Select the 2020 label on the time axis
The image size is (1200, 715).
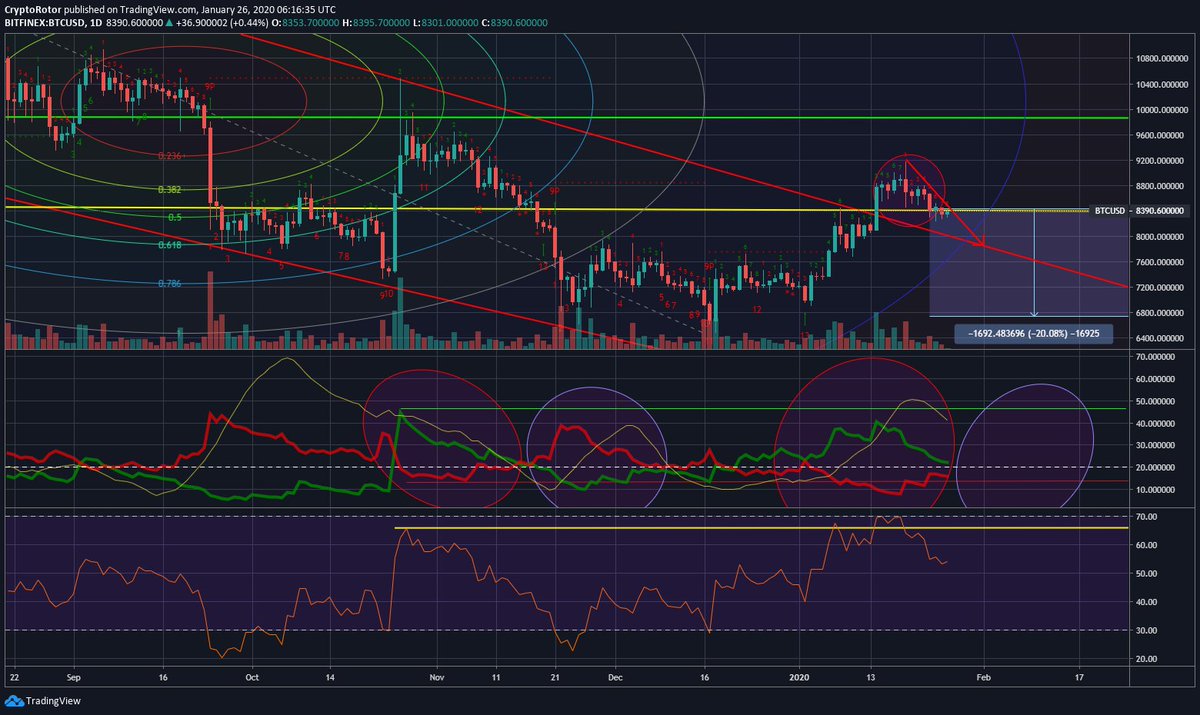tap(800, 678)
